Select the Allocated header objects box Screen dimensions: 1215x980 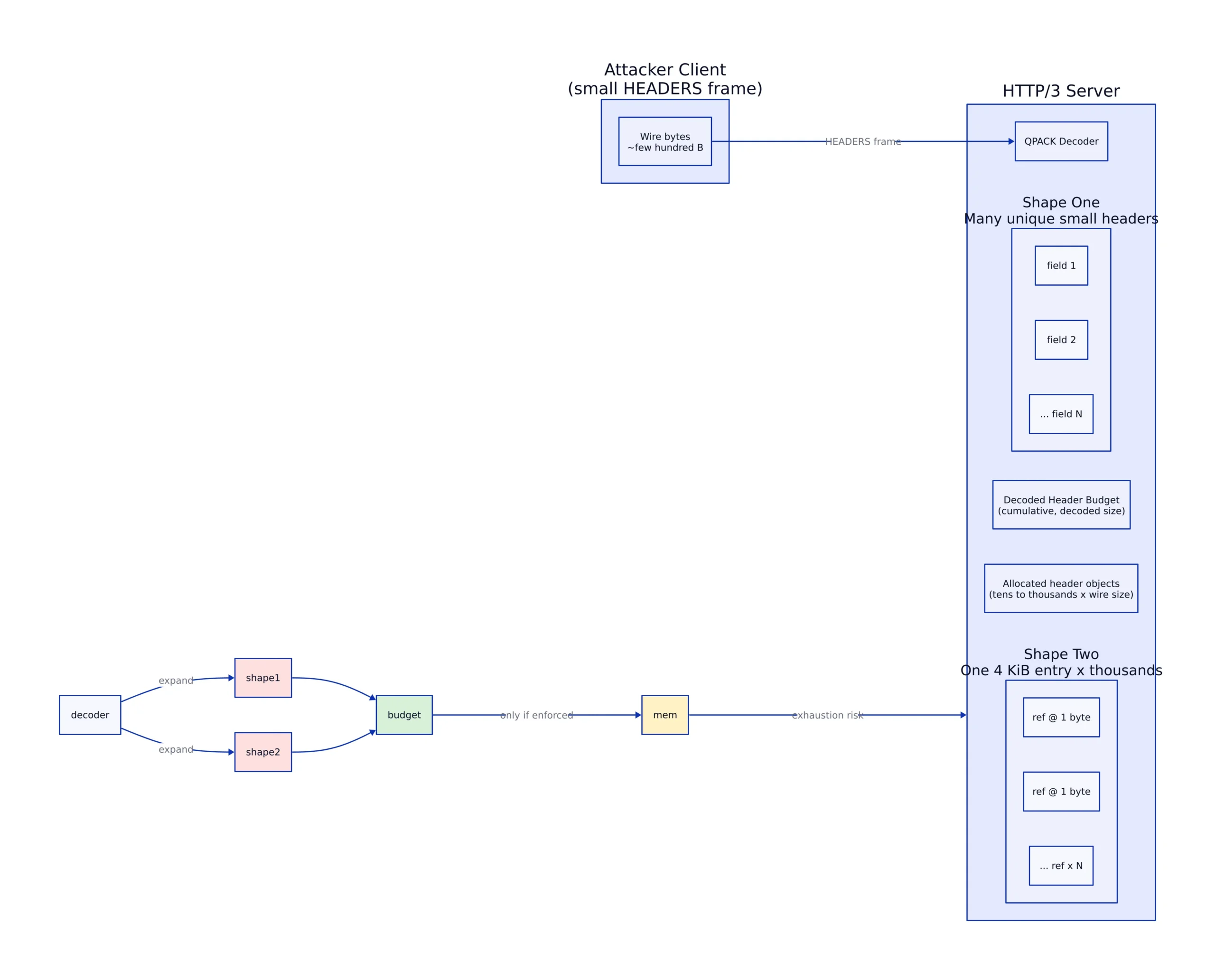tap(1061, 588)
